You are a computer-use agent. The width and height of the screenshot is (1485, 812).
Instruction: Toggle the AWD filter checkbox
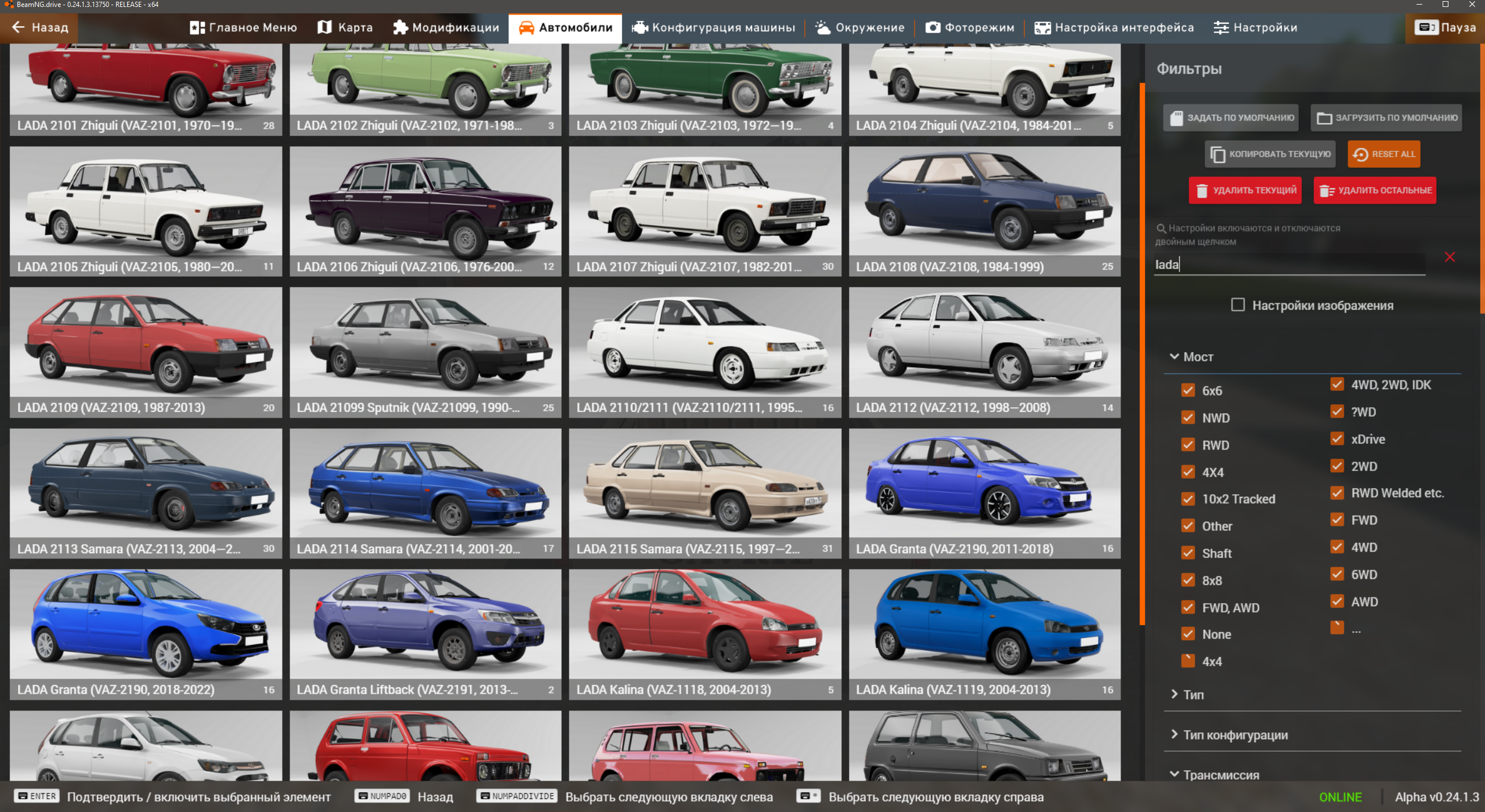coord(1337,601)
